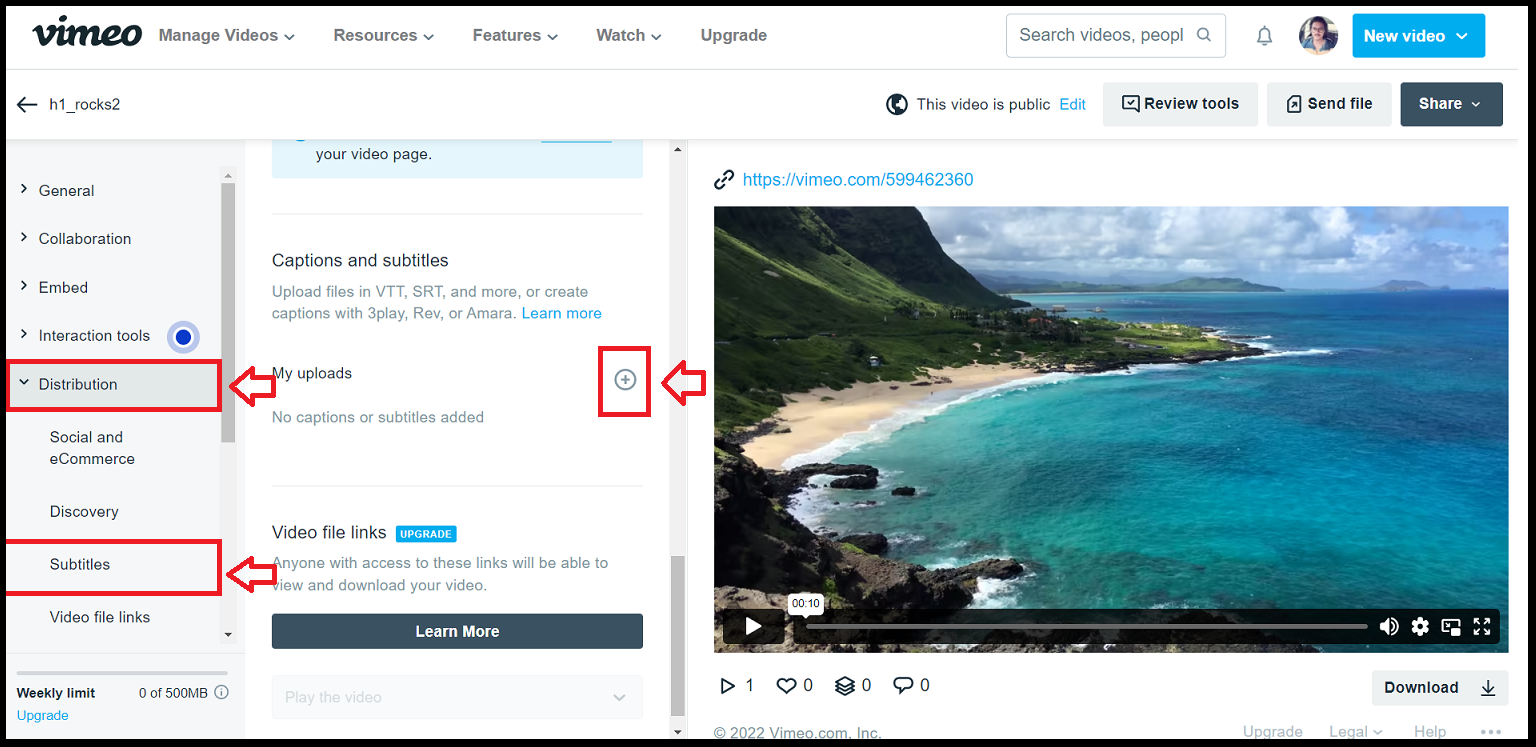Screen dimensions: 1536x747
Task: Go back with the left arrow
Action: (27, 104)
